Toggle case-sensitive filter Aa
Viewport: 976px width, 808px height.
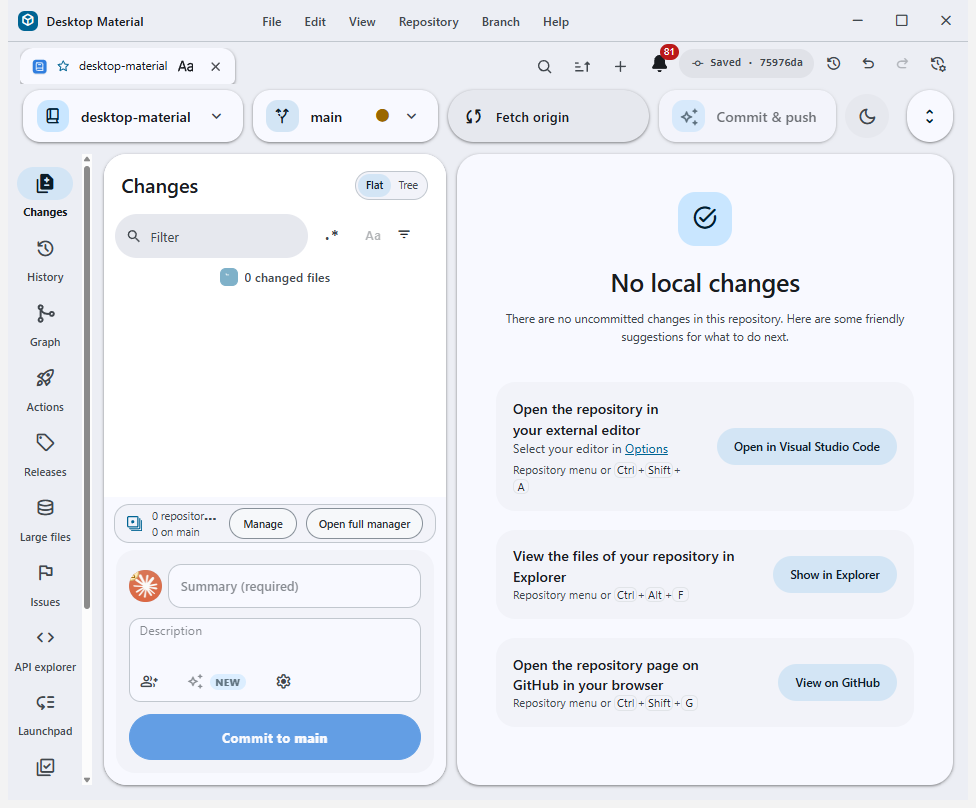coord(373,236)
